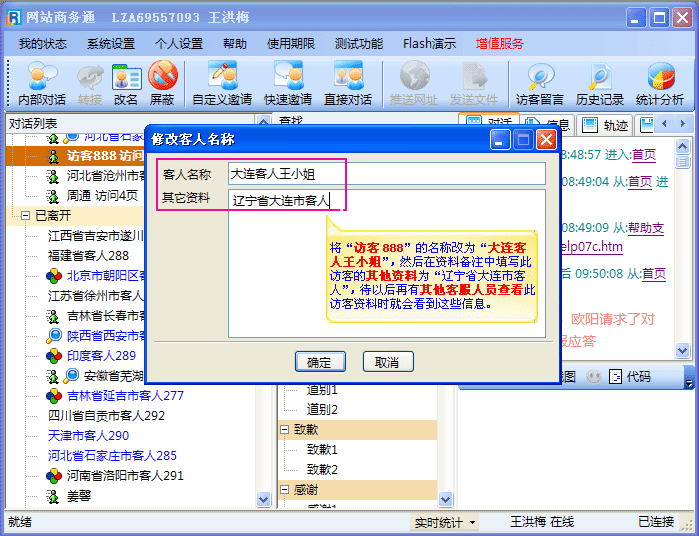Viewport: 699px width, 536px height.
Task: Open 统计分析 statistics analysis
Action: 660,83
